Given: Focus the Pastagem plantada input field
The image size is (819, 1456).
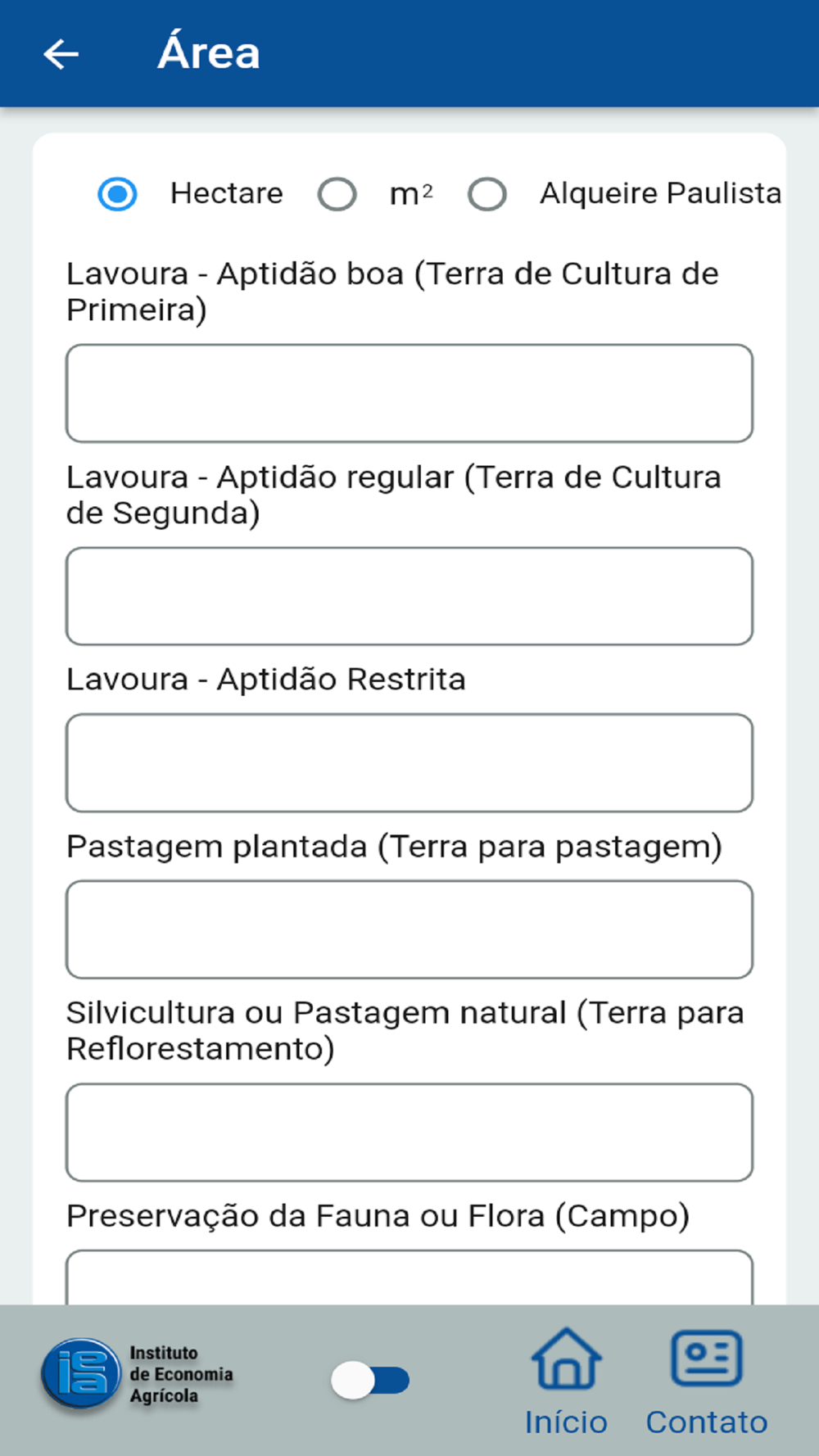Looking at the screenshot, I should tap(409, 929).
